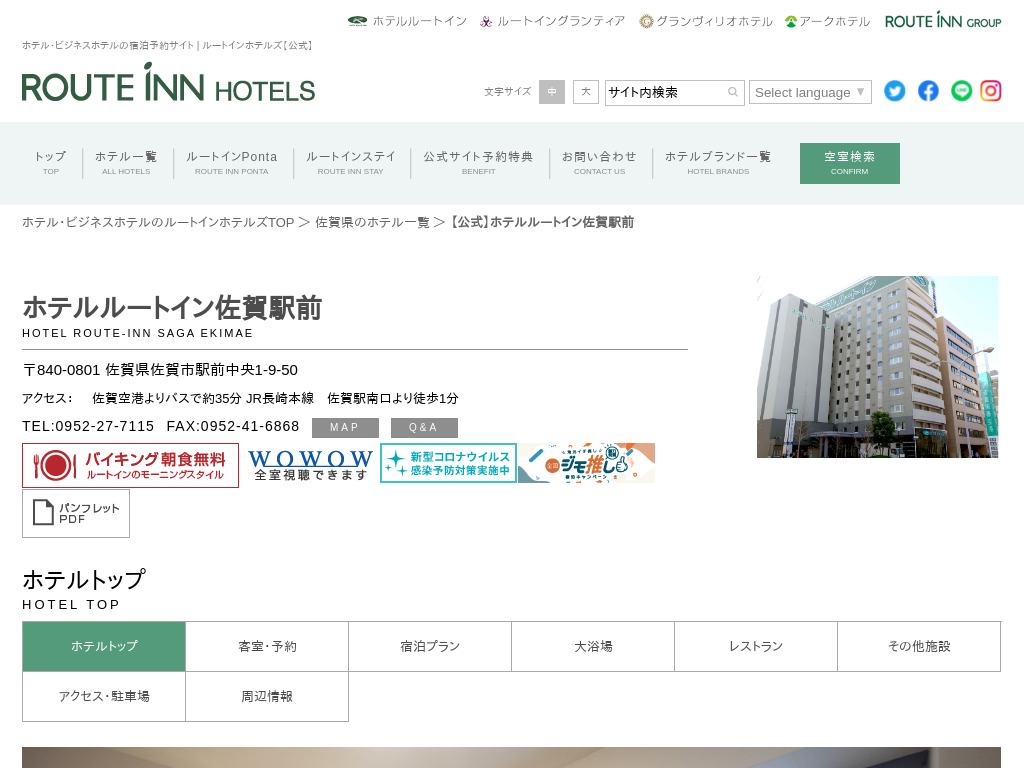Viewport: 1024px width, 768px height.
Task: Select the その他施設 tab
Action: coord(920,647)
